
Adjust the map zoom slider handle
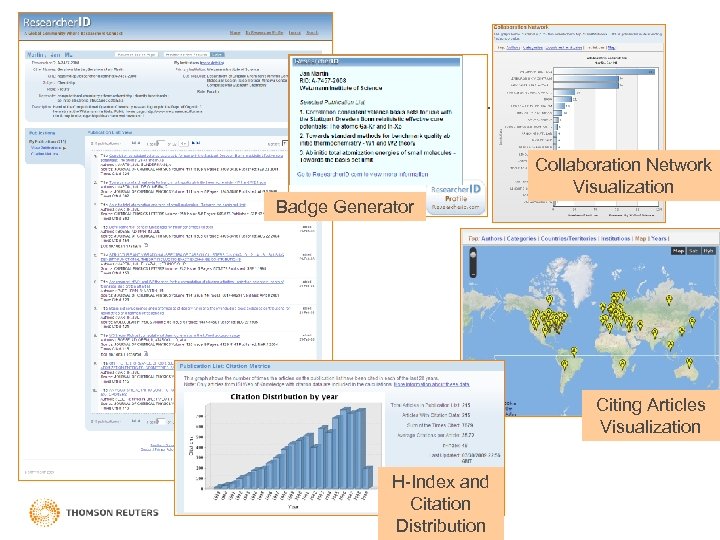click(x=473, y=254)
